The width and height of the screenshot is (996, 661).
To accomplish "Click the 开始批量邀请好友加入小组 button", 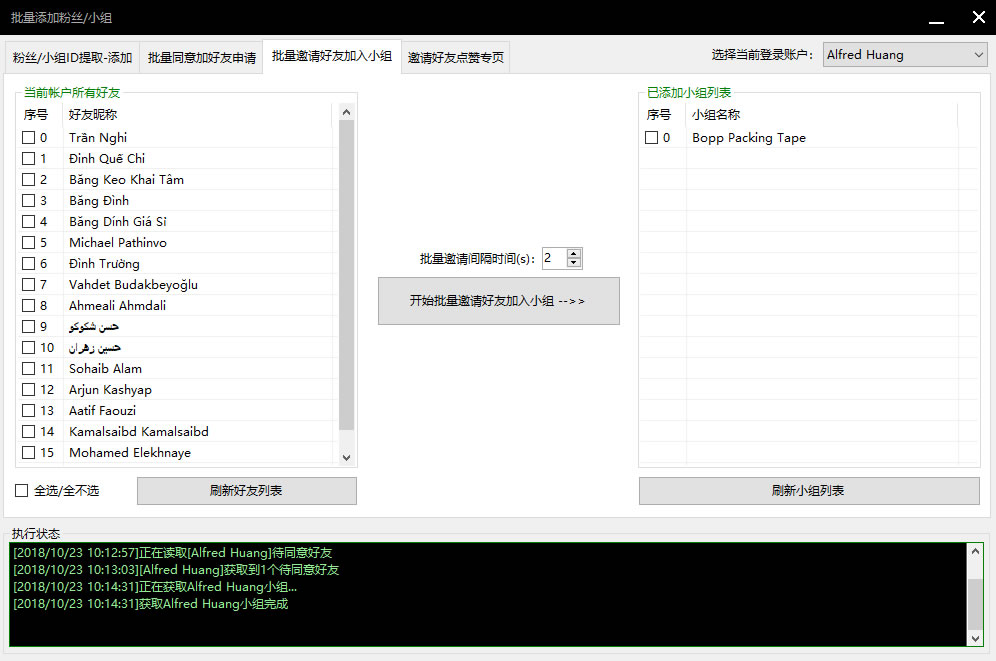I will [498, 301].
